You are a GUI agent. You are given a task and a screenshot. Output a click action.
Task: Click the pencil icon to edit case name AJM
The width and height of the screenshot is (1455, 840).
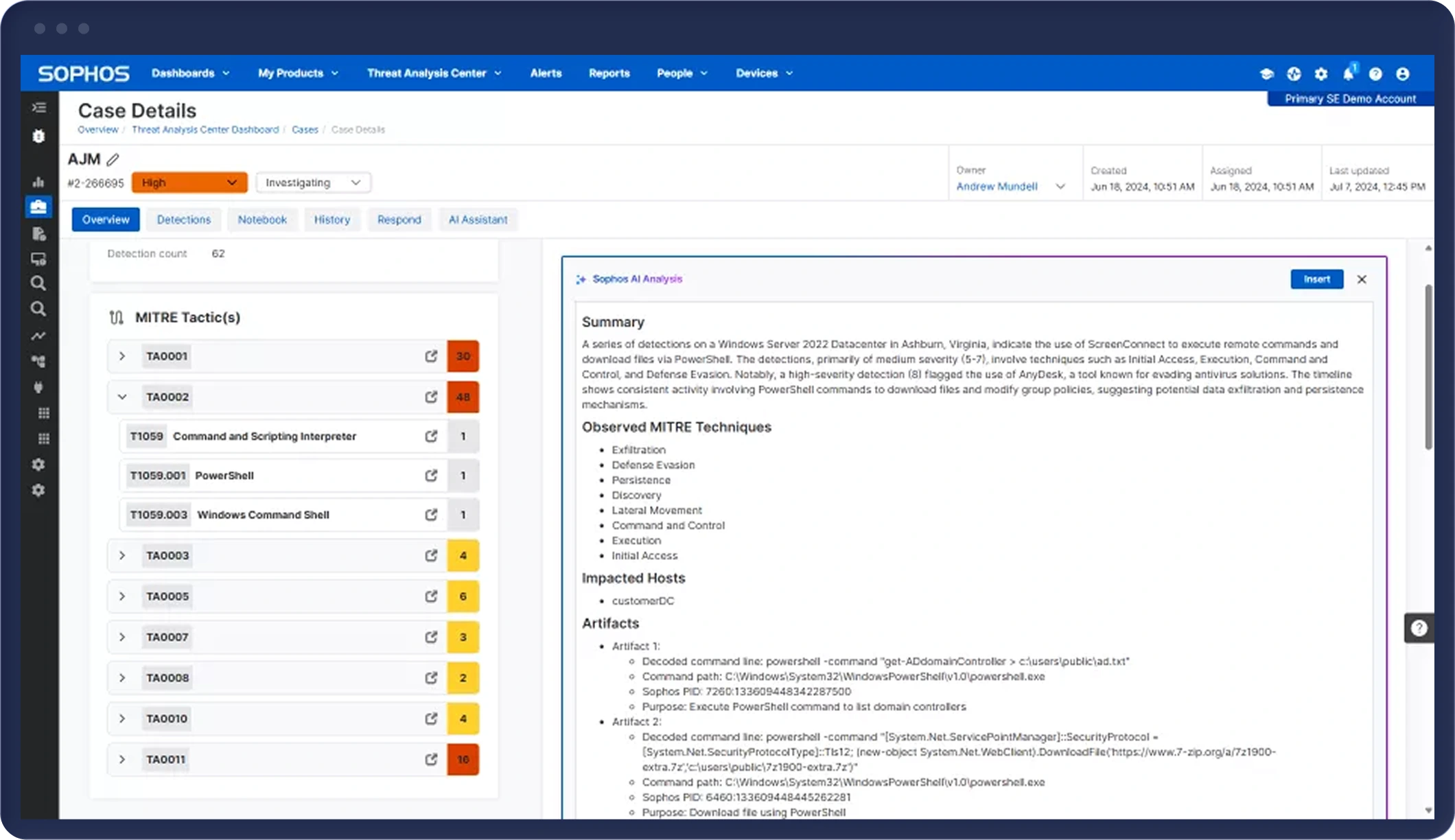[113, 159]
